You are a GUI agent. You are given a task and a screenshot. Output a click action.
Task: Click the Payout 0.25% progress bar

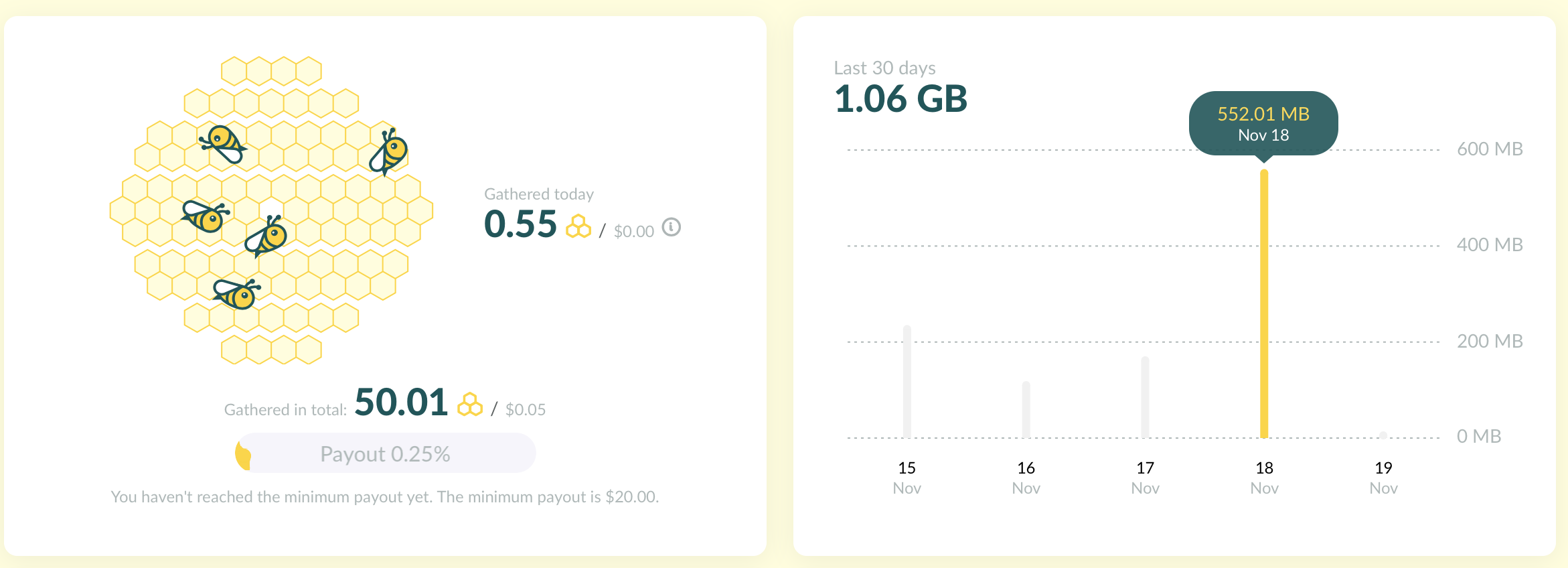[385, 453]
